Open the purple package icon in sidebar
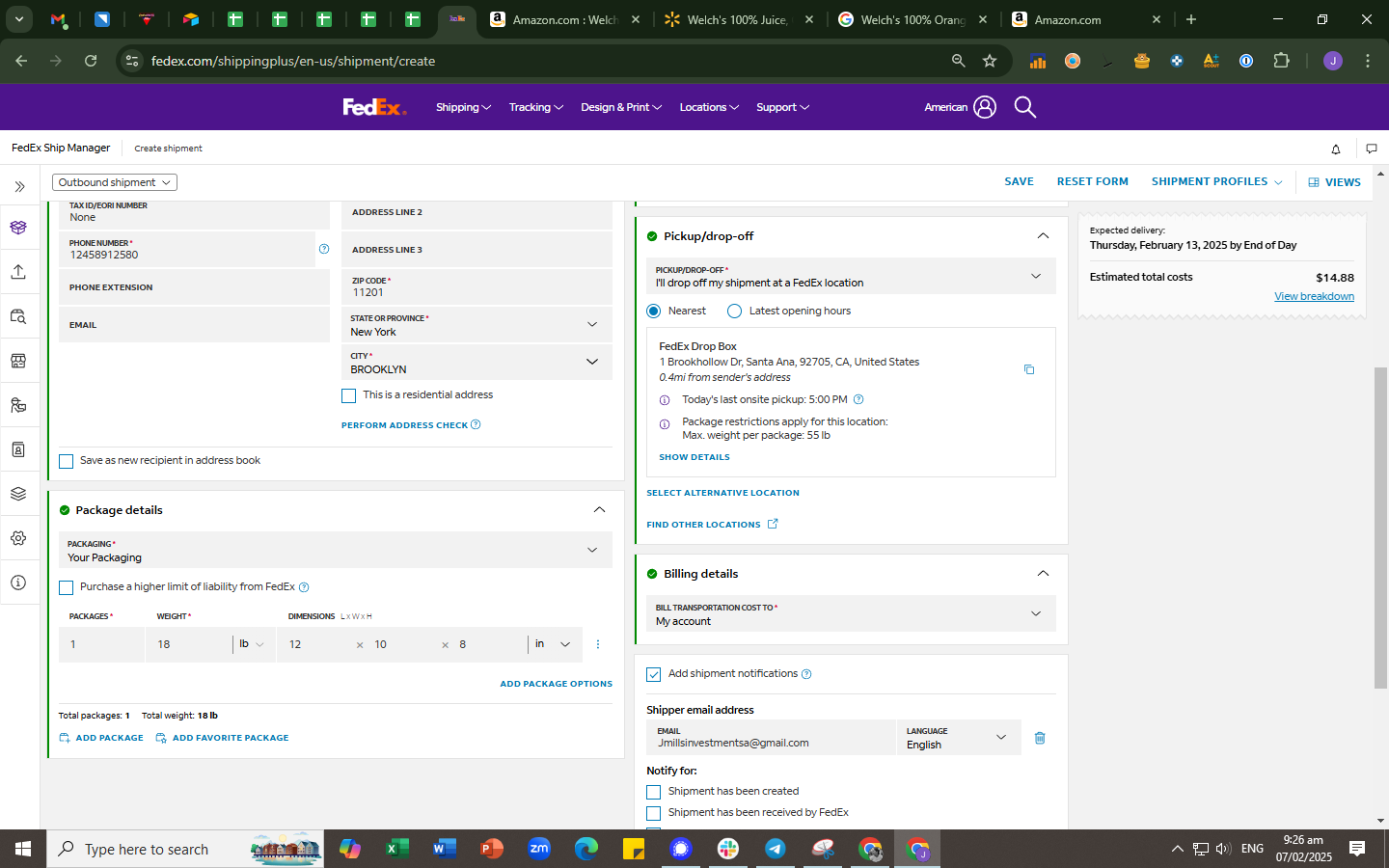The height and width of the screenshot is (868, 1389). pos(18,228)
